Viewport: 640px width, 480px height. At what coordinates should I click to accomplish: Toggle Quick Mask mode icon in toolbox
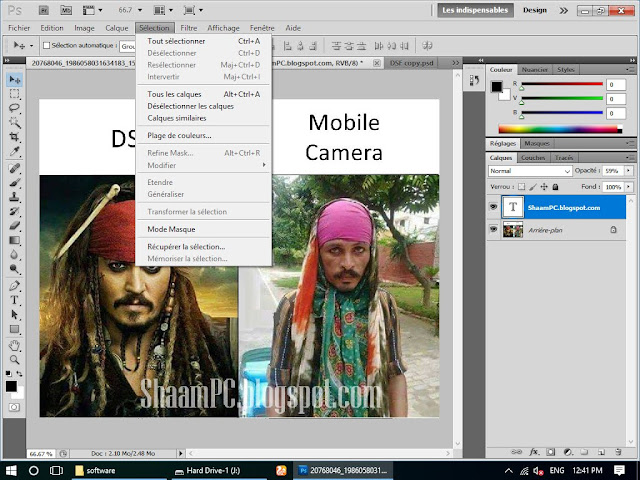[14, 407]
